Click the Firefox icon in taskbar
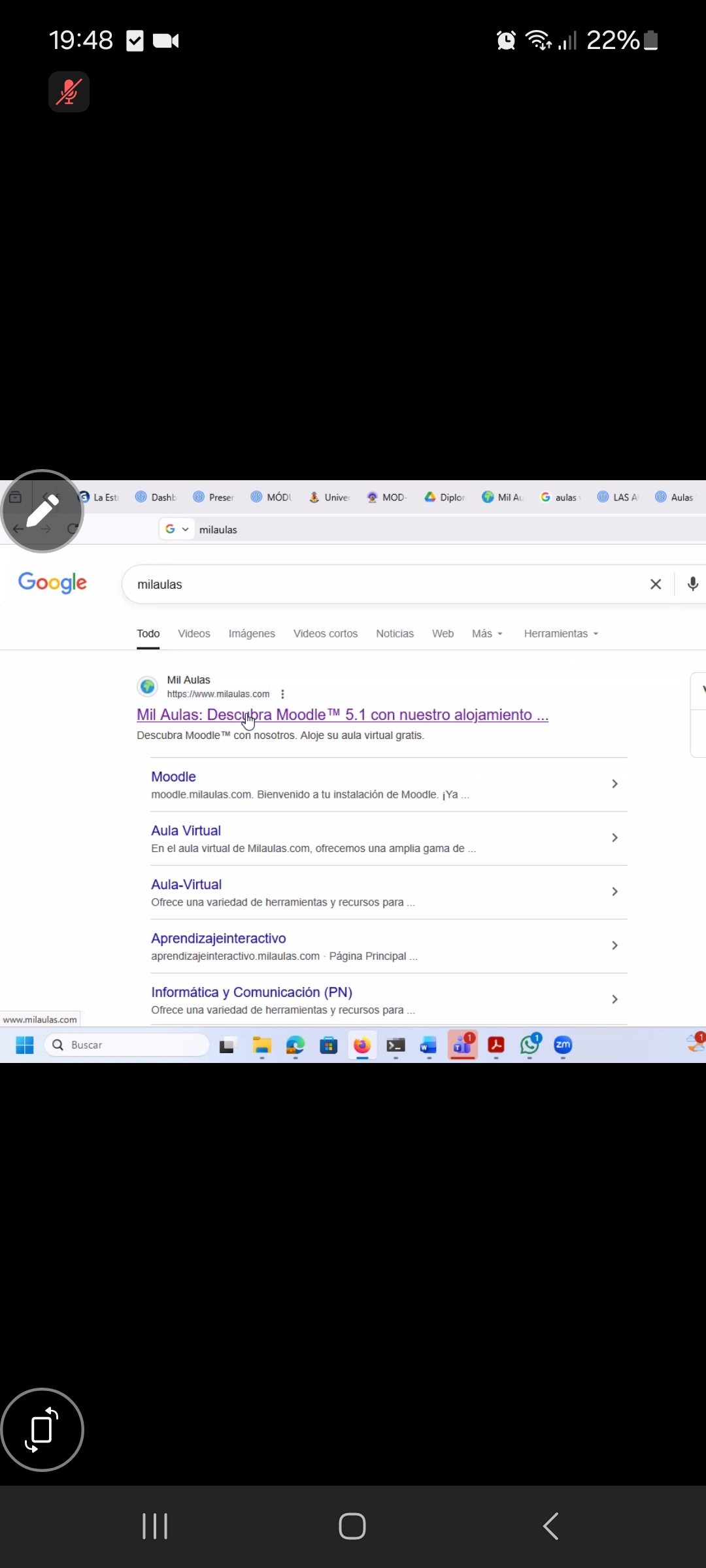The image size is (706, 1568). coord(361,1045)
